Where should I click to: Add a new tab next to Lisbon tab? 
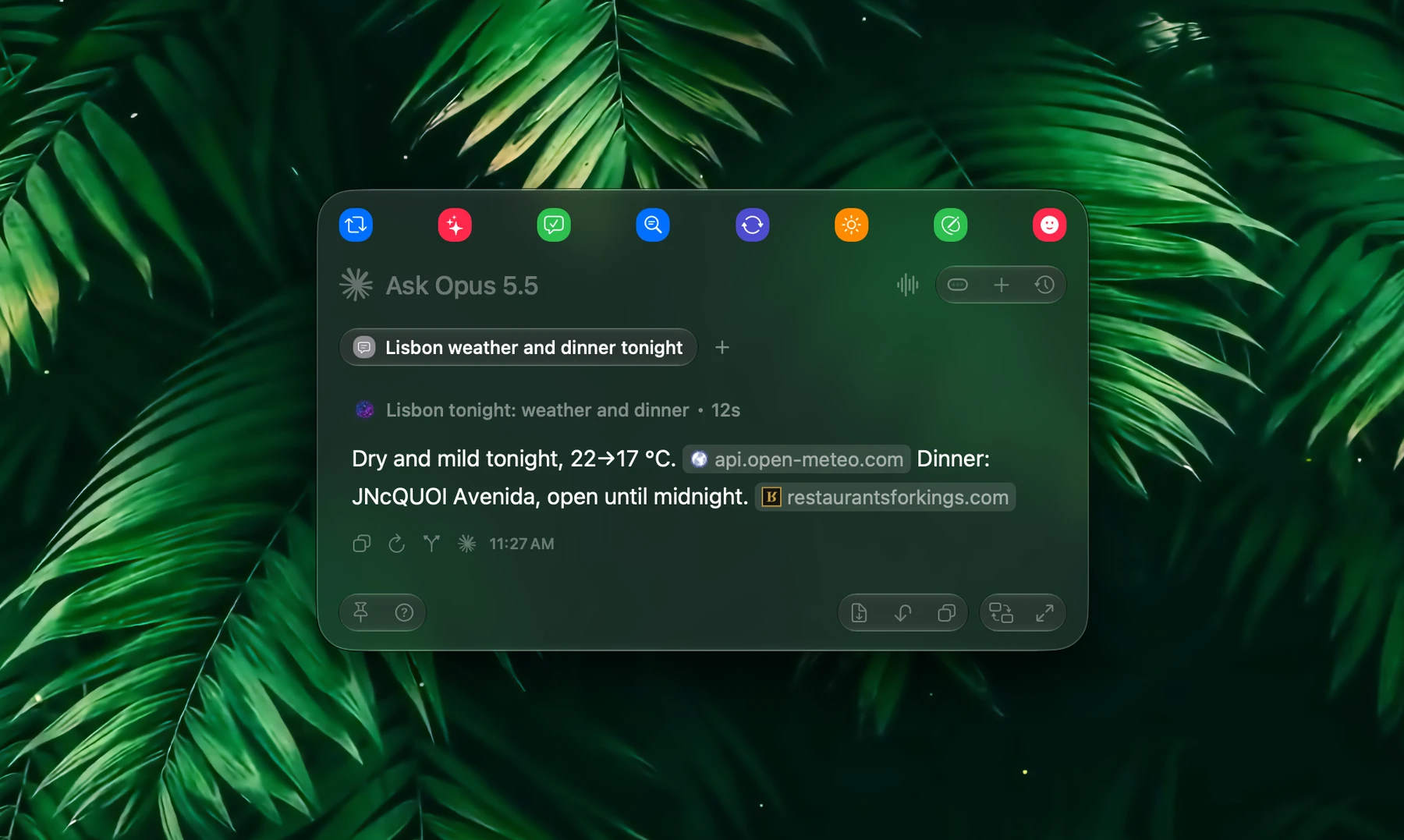722,347
